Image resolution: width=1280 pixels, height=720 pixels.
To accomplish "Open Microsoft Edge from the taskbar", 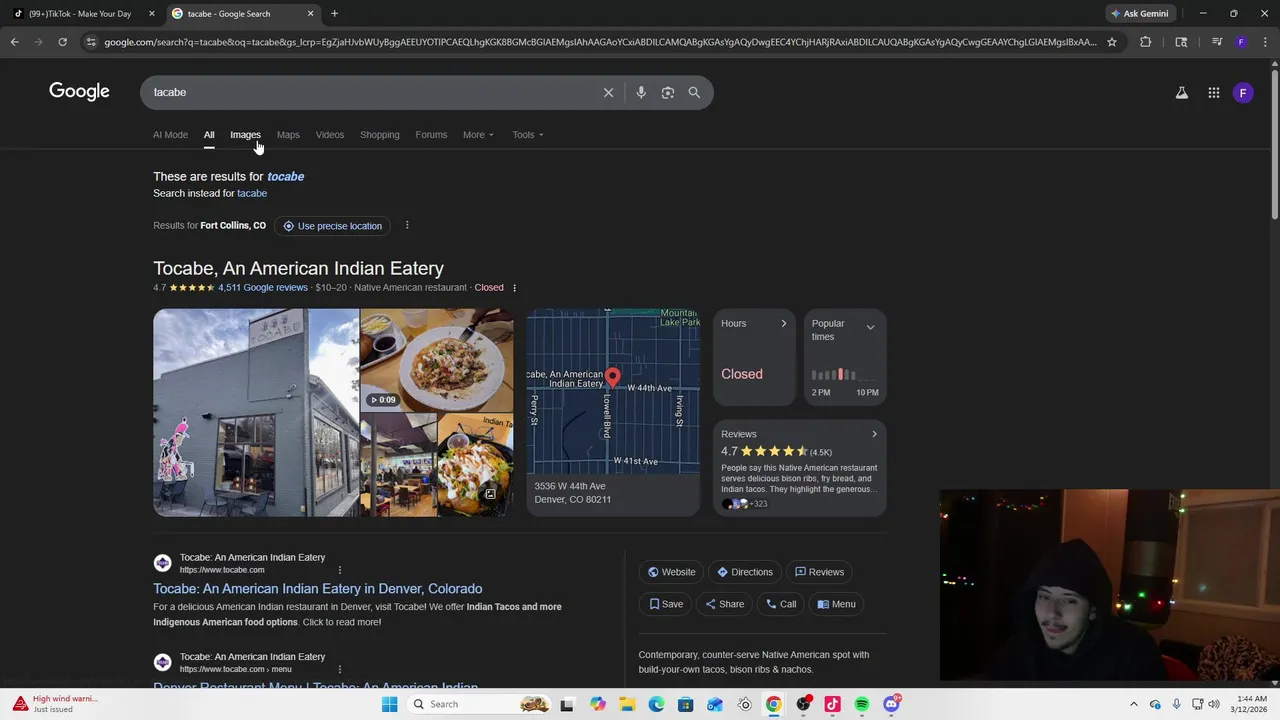I will [x=656, y=704].
